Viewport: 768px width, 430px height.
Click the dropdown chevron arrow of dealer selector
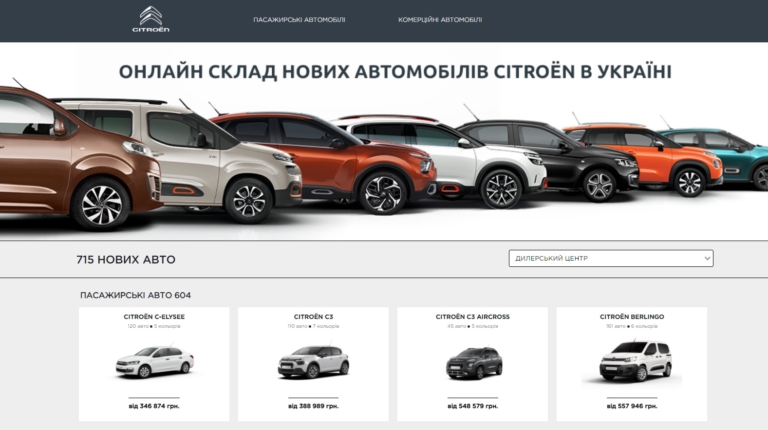707,258
